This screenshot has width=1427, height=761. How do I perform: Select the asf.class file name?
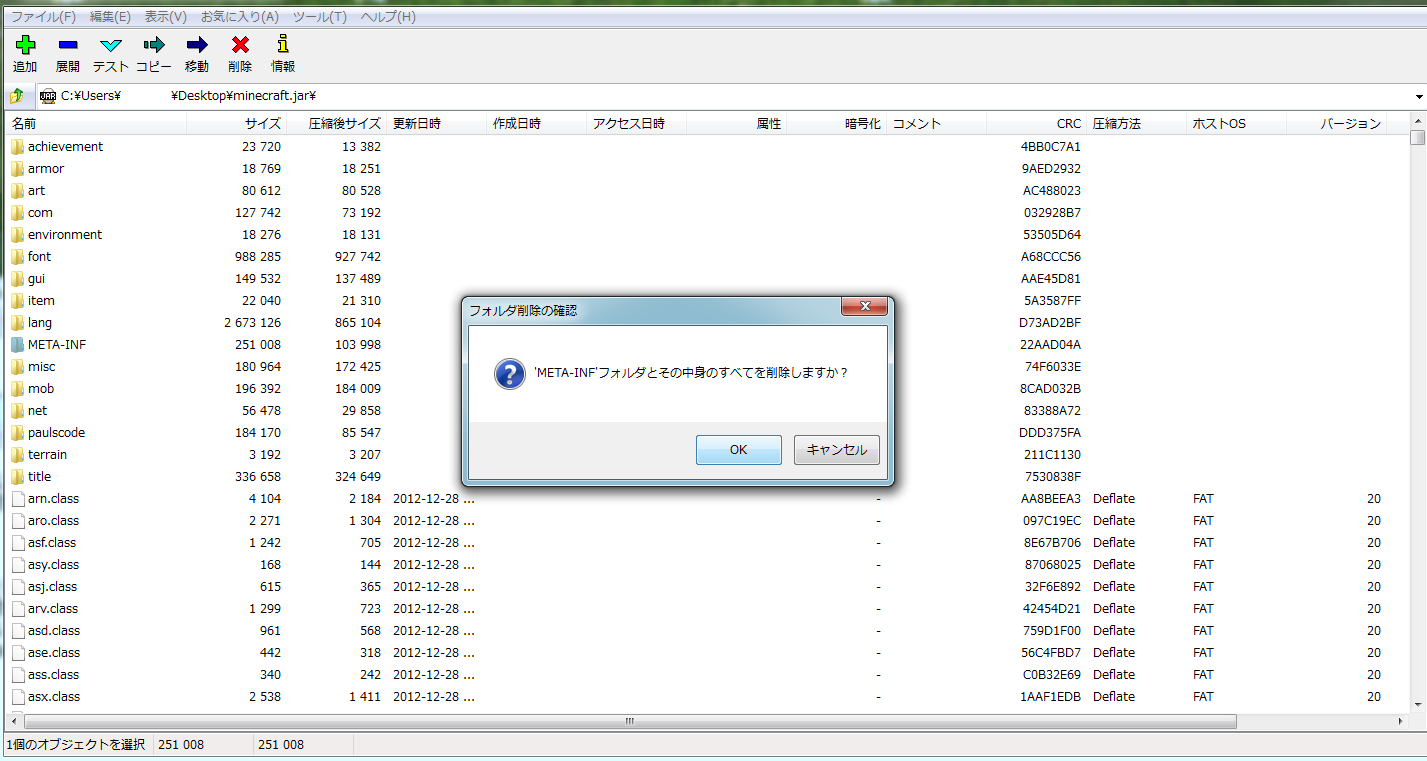(x=52, y=542)
